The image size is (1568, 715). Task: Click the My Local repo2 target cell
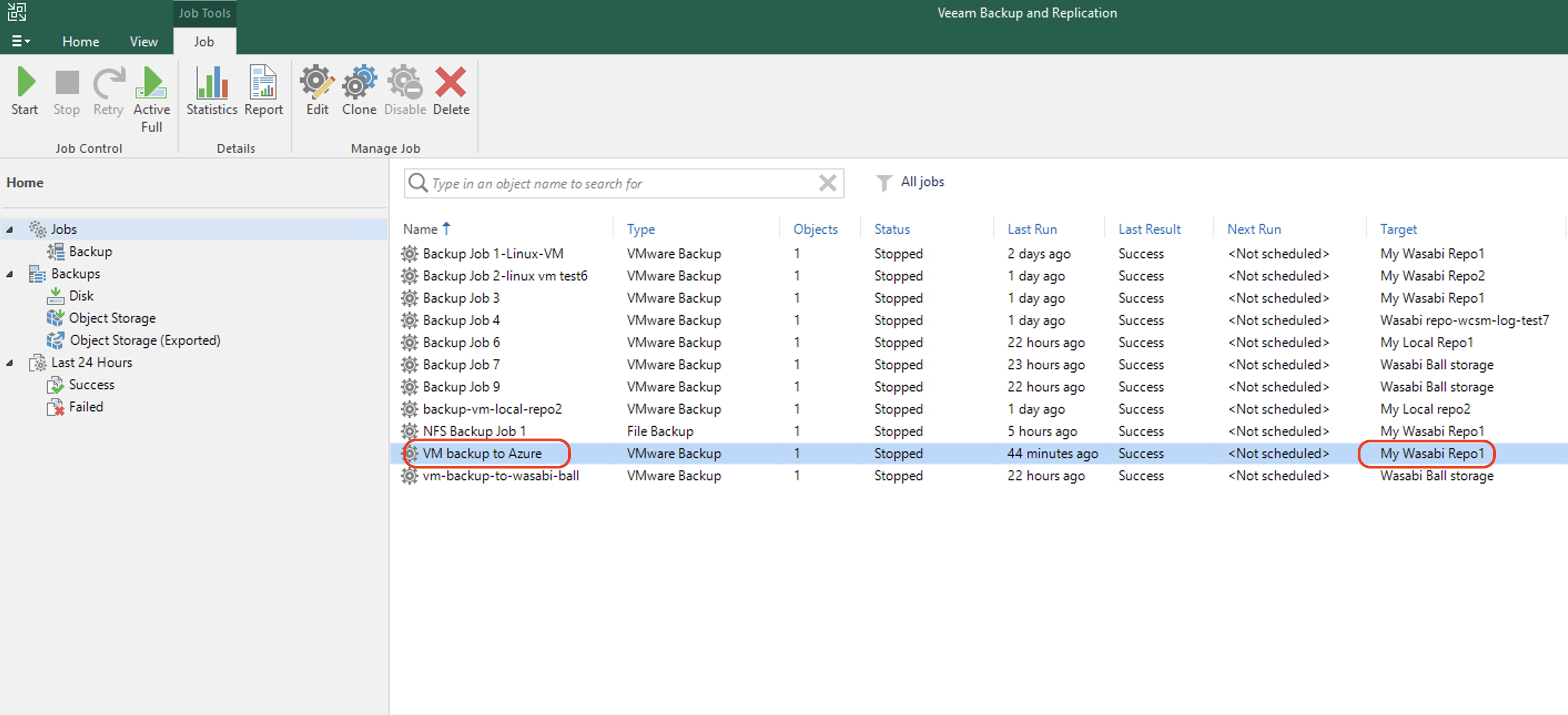(x=1425, y=409)
